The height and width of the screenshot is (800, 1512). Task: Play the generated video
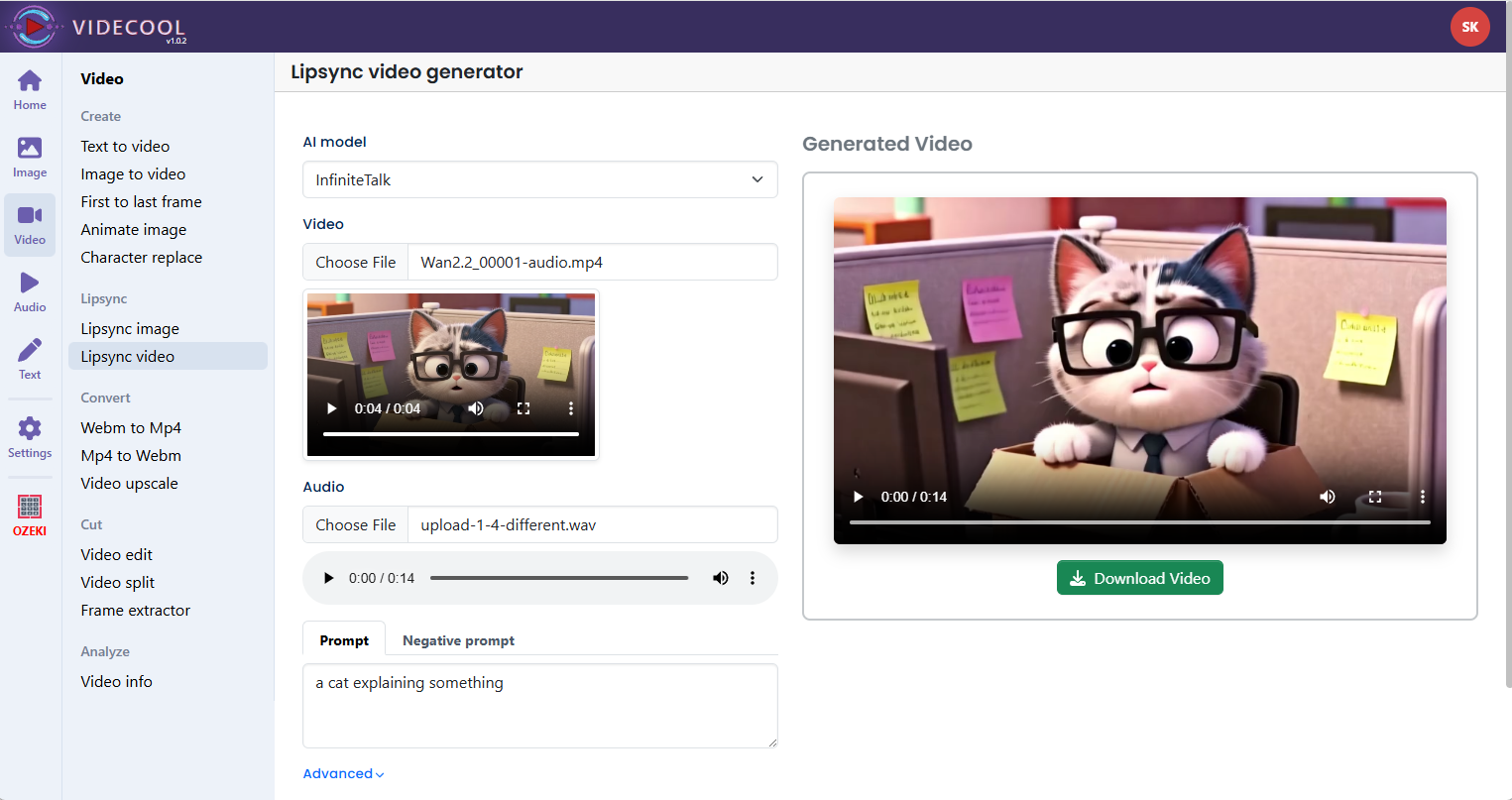coord(859,497)
